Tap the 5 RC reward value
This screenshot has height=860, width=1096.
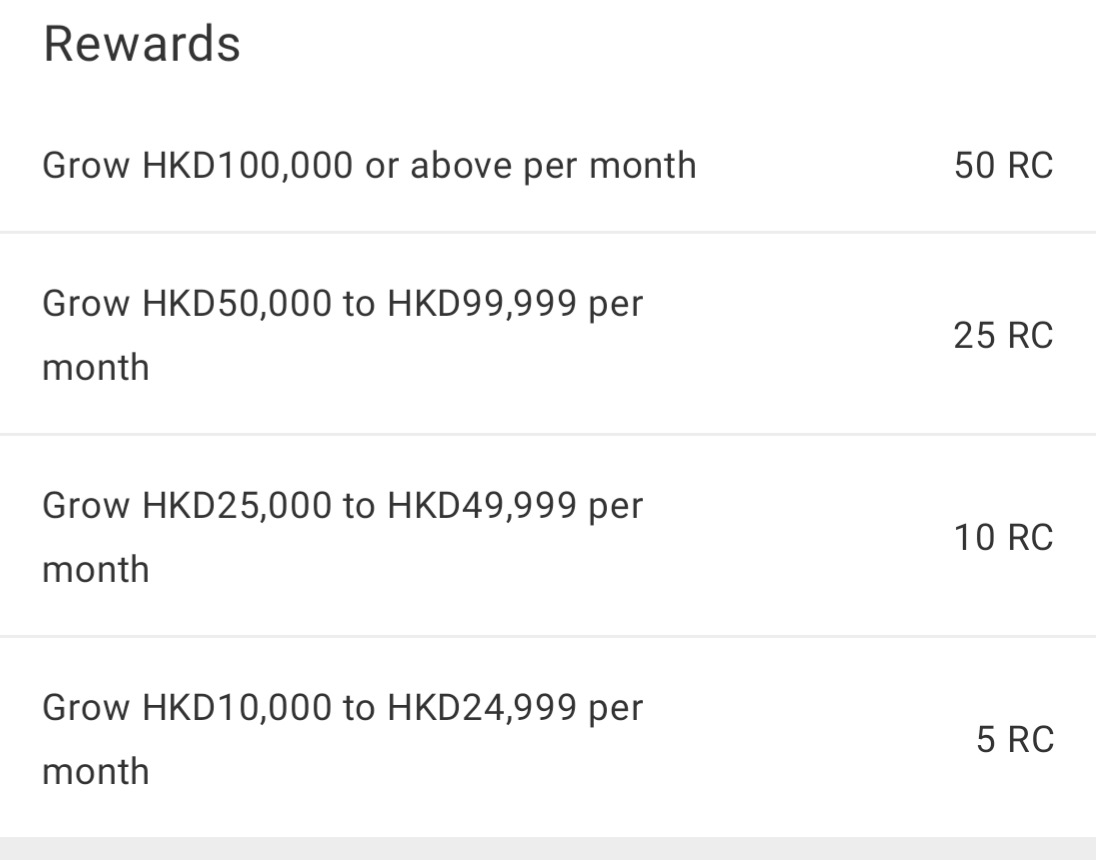point(1015,740)
